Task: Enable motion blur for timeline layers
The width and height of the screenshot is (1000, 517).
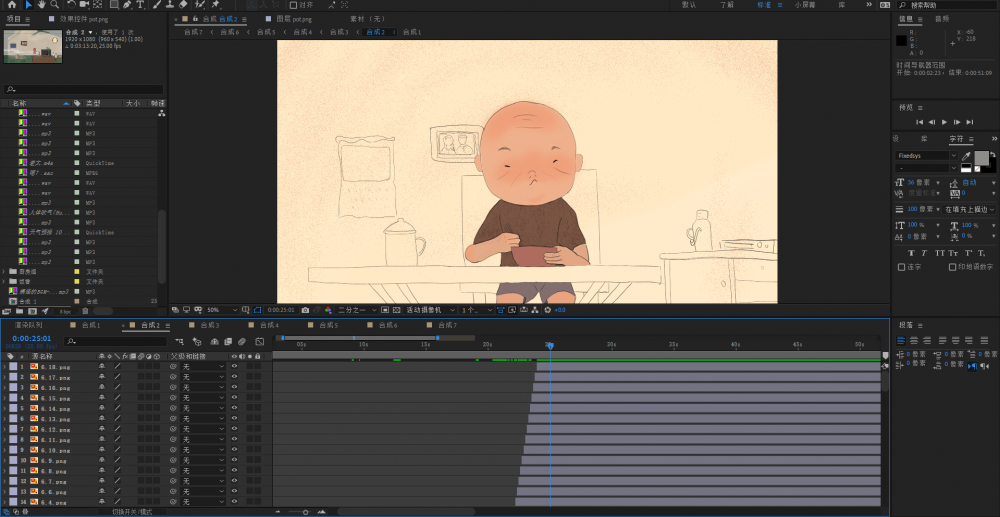Action: (x=242, y=342)
